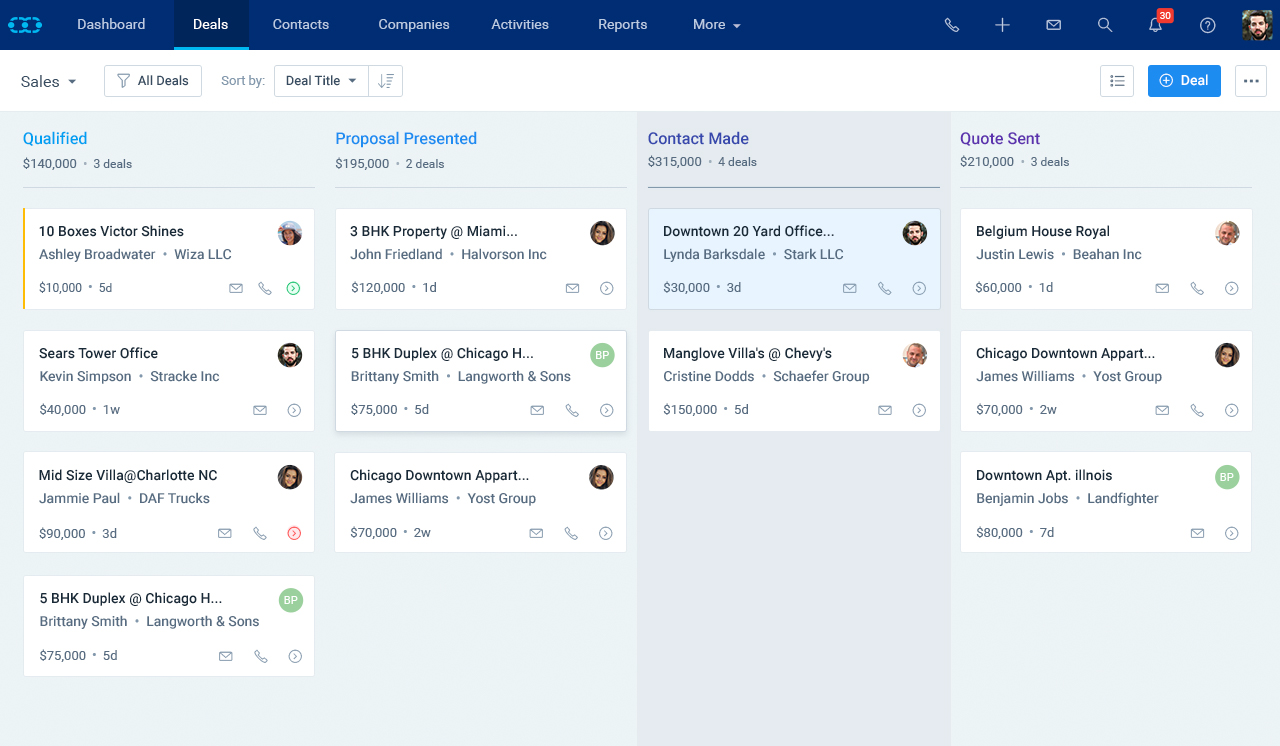
Task: Open deal title Sears Tower Office
Action: pos(98,353)
